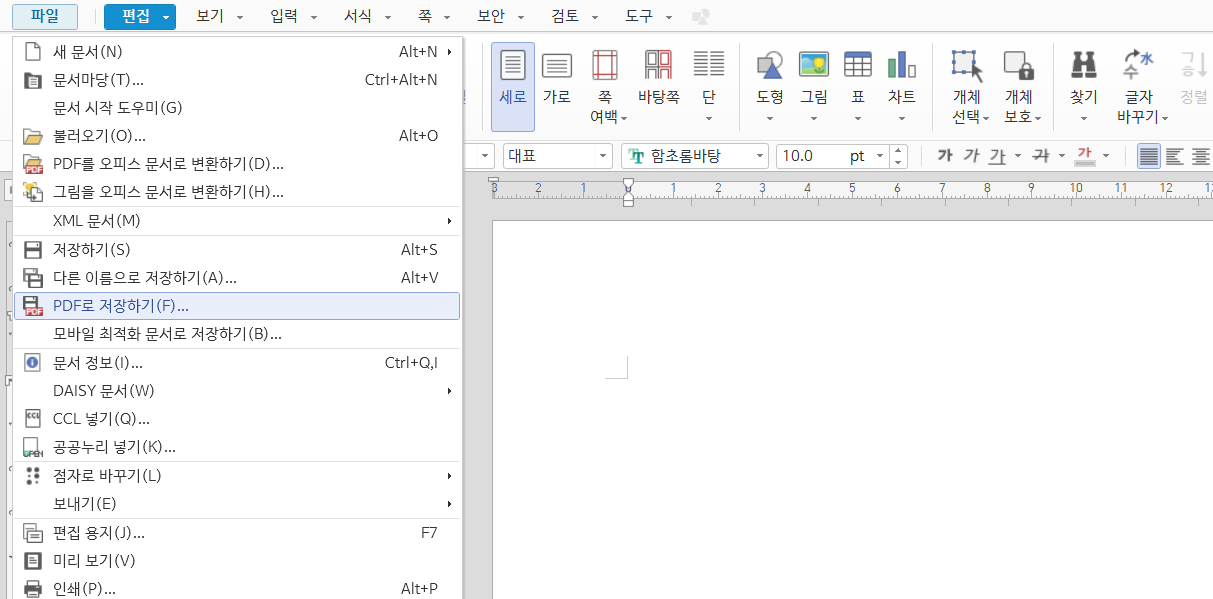This screenshot has height=599, width=1213.
Task: Open the 보기 view menu
Action: coord(220,16)
